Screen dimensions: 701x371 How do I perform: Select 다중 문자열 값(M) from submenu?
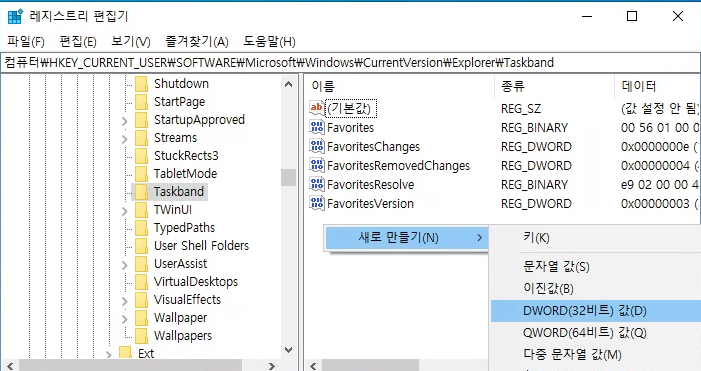click(x=595, y=354)
